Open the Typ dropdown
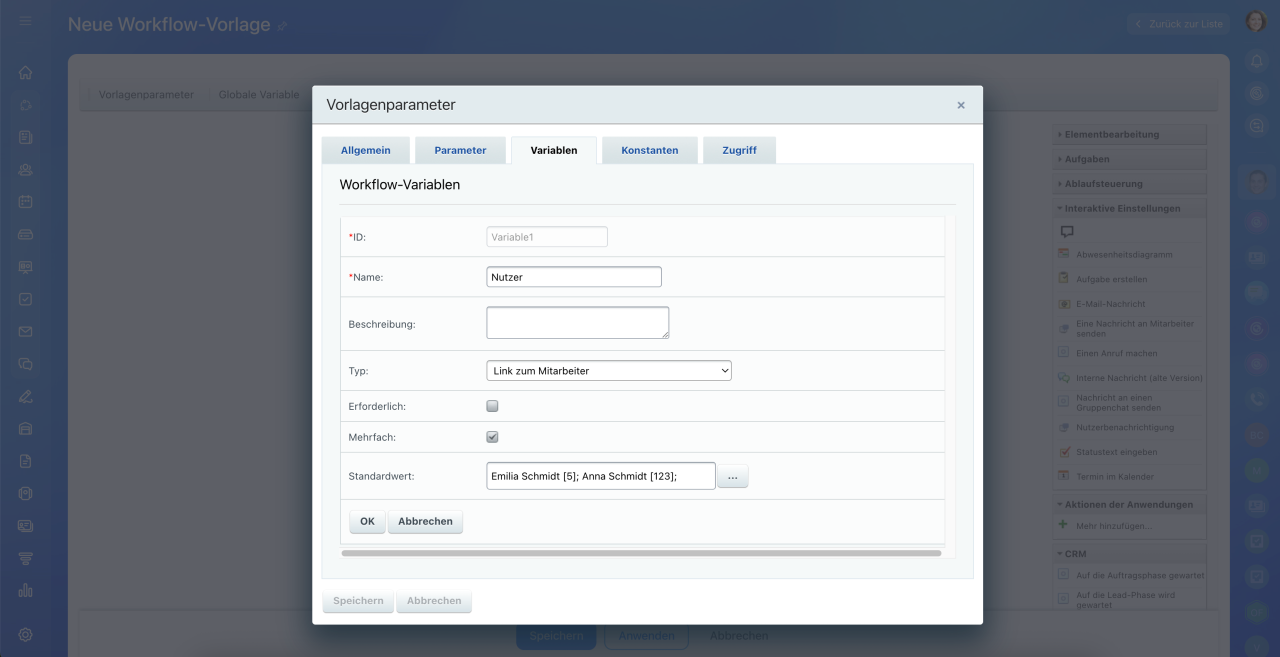Screen dimensions: 1280x657 (x=609, y=371)
